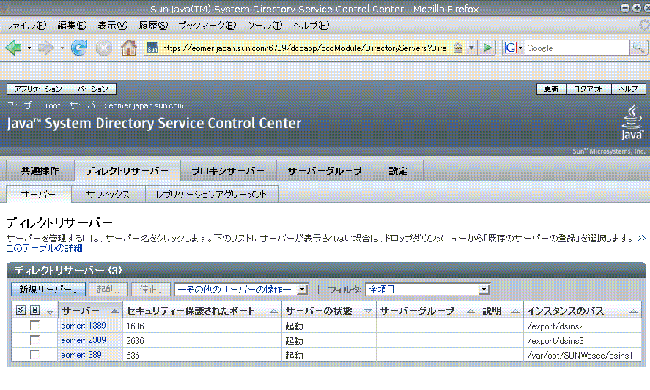Select the サフィックス sub-tab
Viewport: 650px width, 390px height.
(x=108, y=194)
